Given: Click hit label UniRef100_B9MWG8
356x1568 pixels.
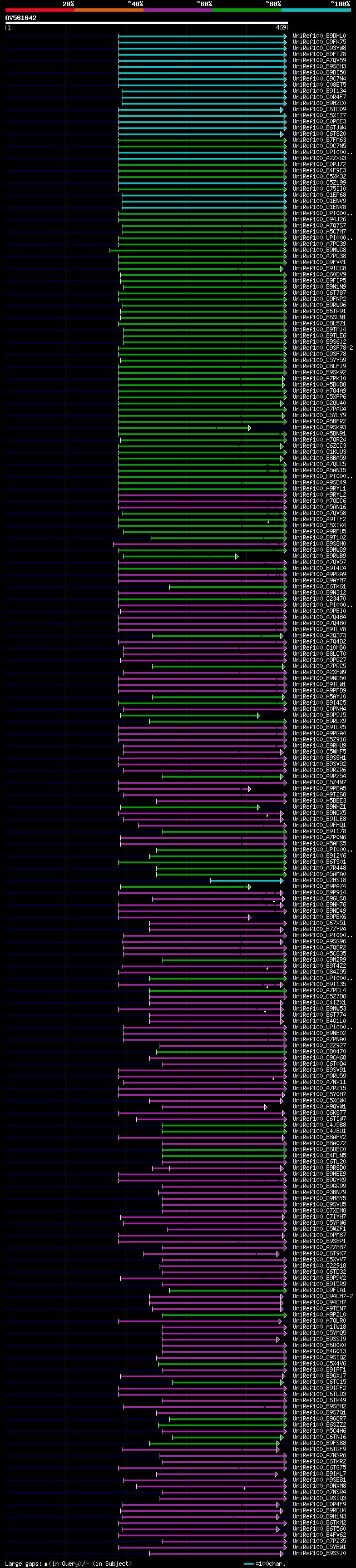Looking at the screenshot, I should point(319,250).
